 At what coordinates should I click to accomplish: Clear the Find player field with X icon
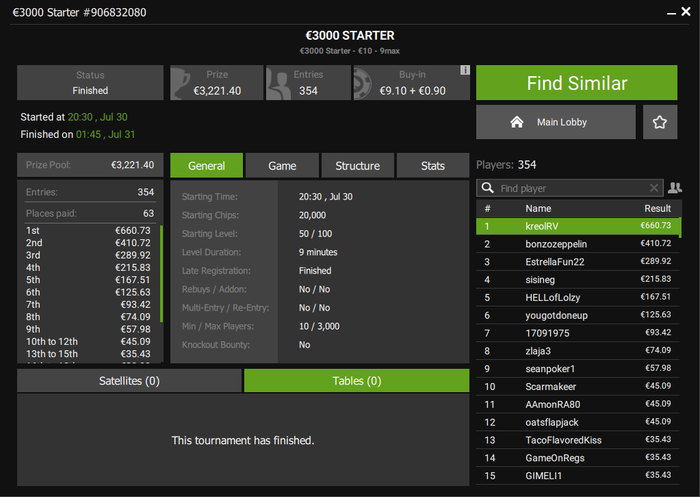(654, 188)
